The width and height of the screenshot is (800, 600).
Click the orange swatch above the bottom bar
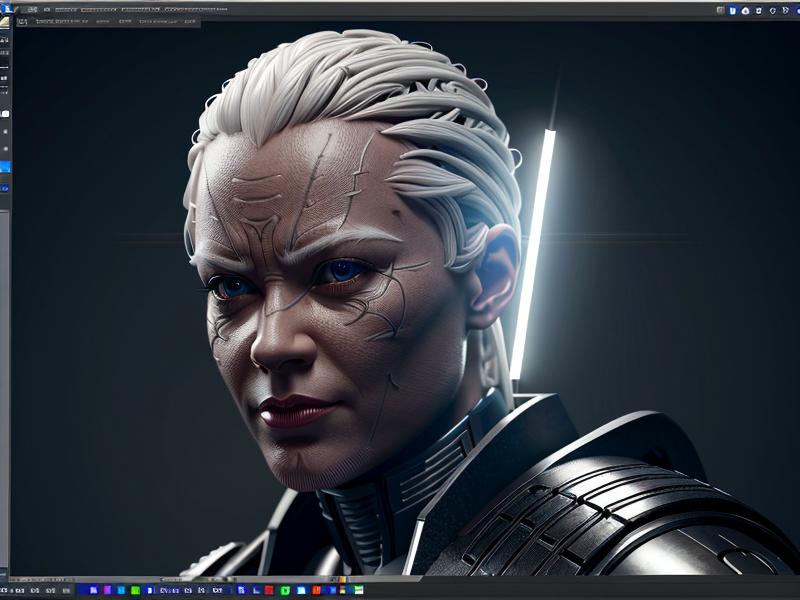[343, 580]
